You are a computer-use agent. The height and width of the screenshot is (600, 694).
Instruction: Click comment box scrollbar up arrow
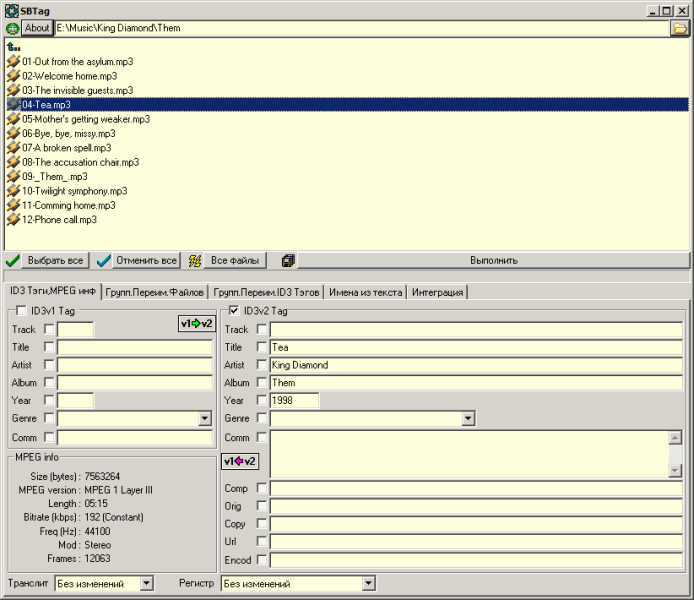(675, 438)
